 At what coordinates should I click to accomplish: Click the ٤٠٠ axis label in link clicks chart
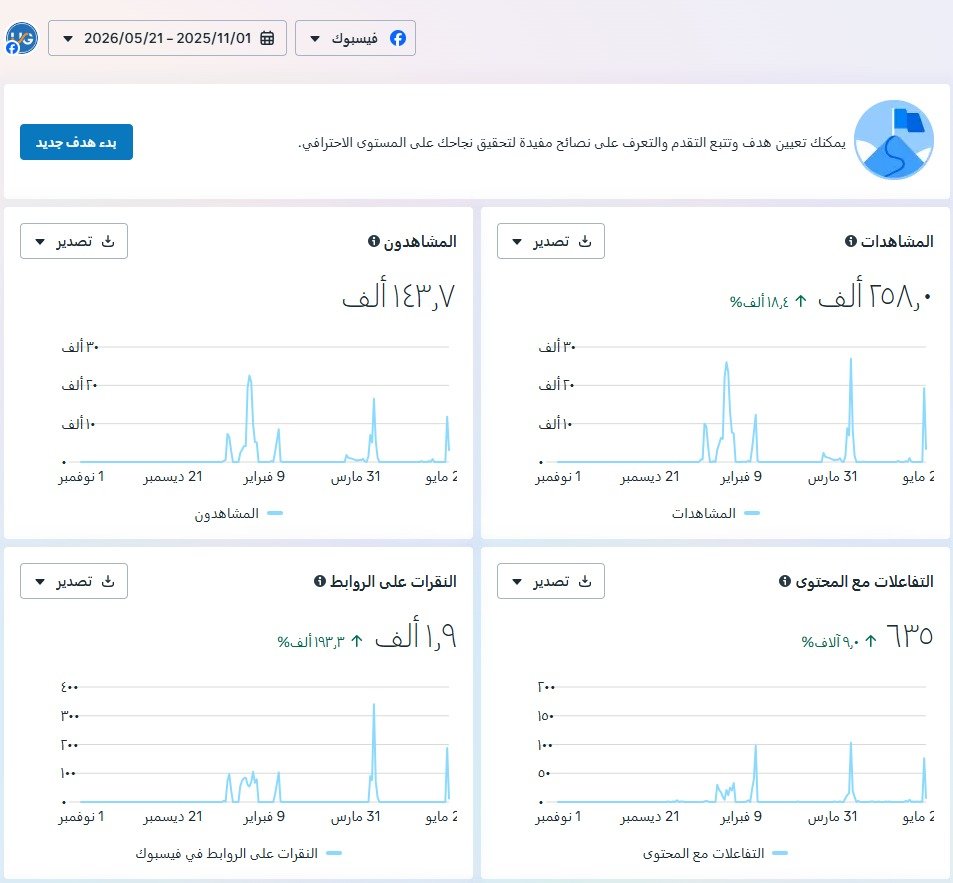click(x=69, y=687)
